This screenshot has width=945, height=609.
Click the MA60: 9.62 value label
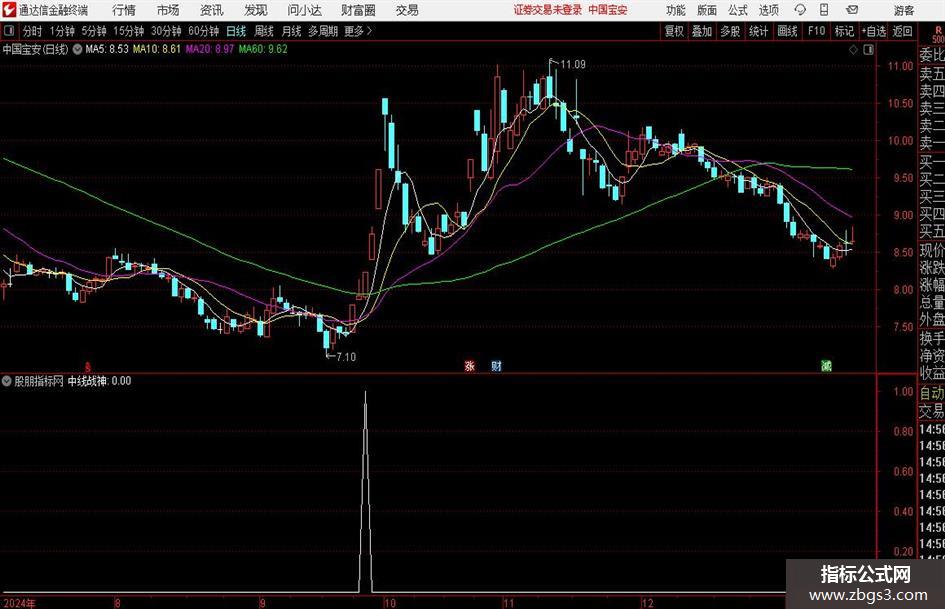263,49
